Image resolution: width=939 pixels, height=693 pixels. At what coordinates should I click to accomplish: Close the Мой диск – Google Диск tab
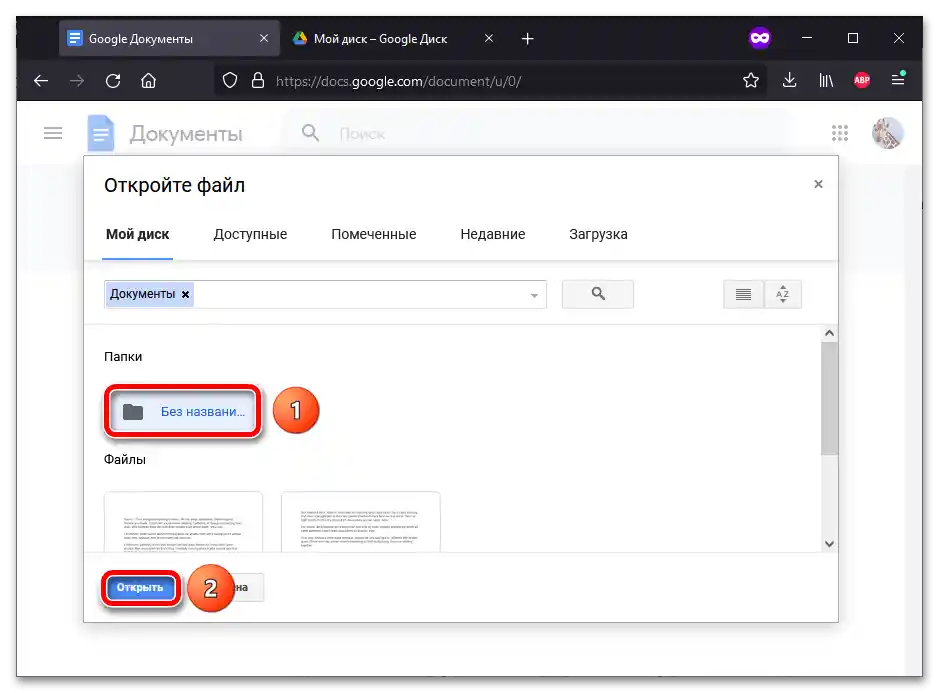[x=489, y=38]
